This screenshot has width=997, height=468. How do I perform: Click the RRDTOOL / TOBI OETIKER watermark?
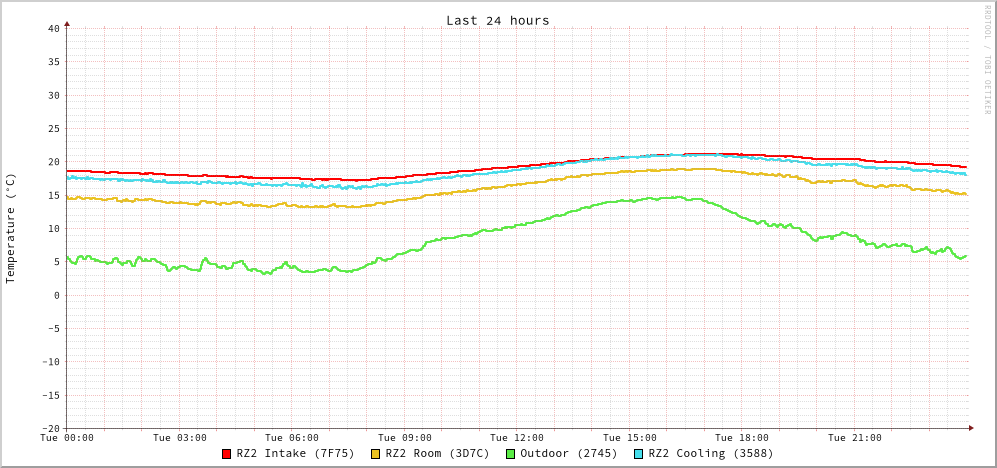pos(987,59)
